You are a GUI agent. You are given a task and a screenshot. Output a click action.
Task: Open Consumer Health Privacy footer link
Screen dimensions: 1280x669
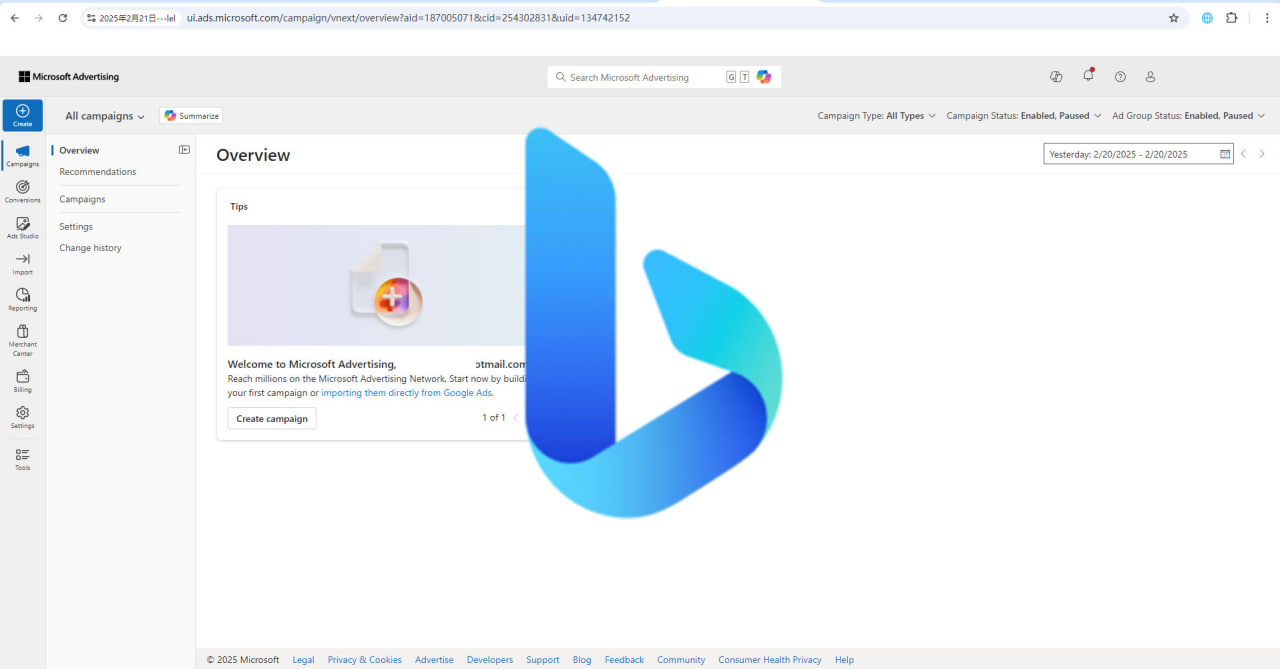770,660
